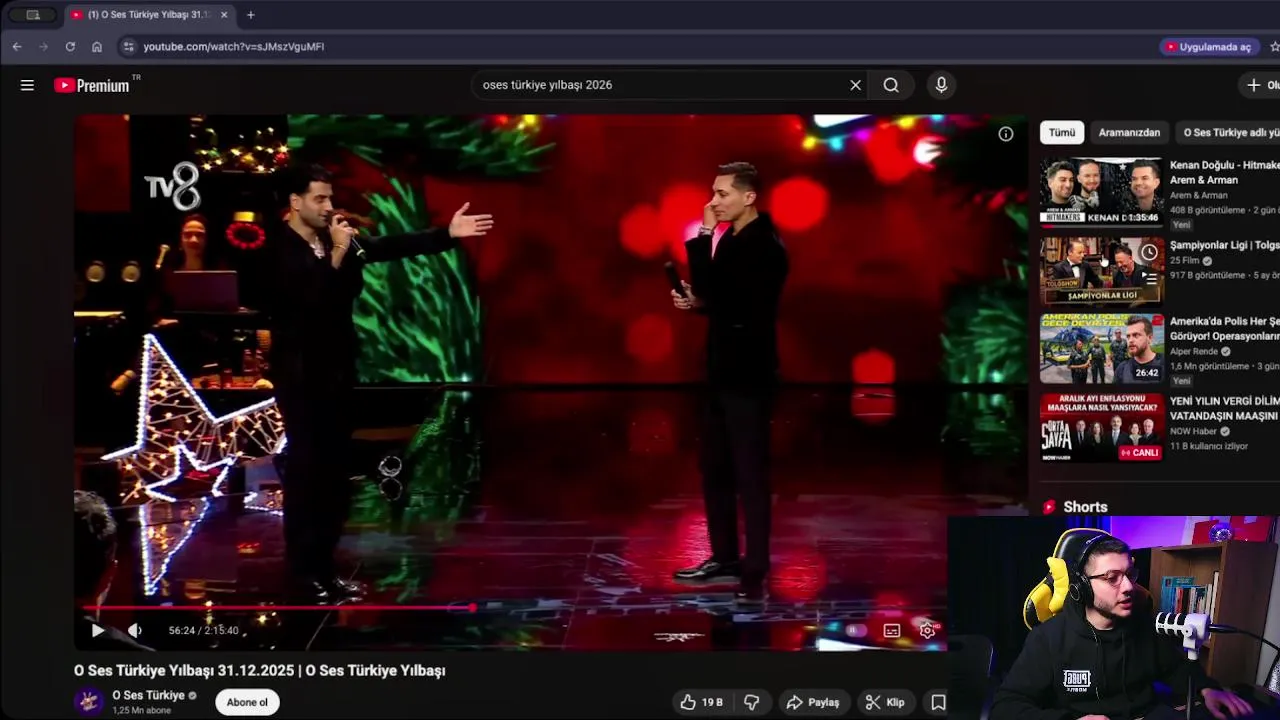1280x720 pixels.
Task: Subscribe with the Abone ol button
Action: tap(247, 702)
